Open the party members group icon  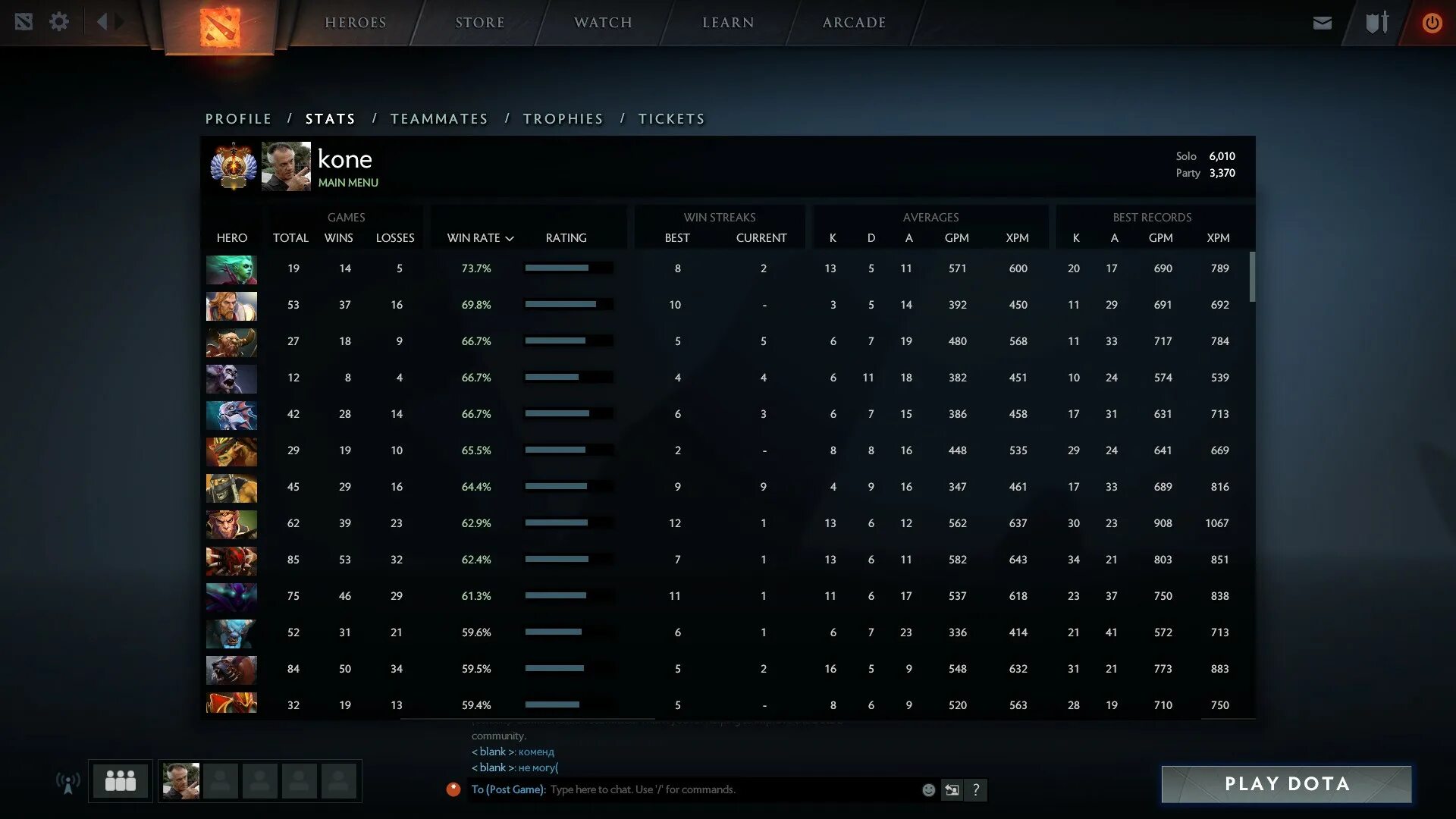[x=121, y=781]
